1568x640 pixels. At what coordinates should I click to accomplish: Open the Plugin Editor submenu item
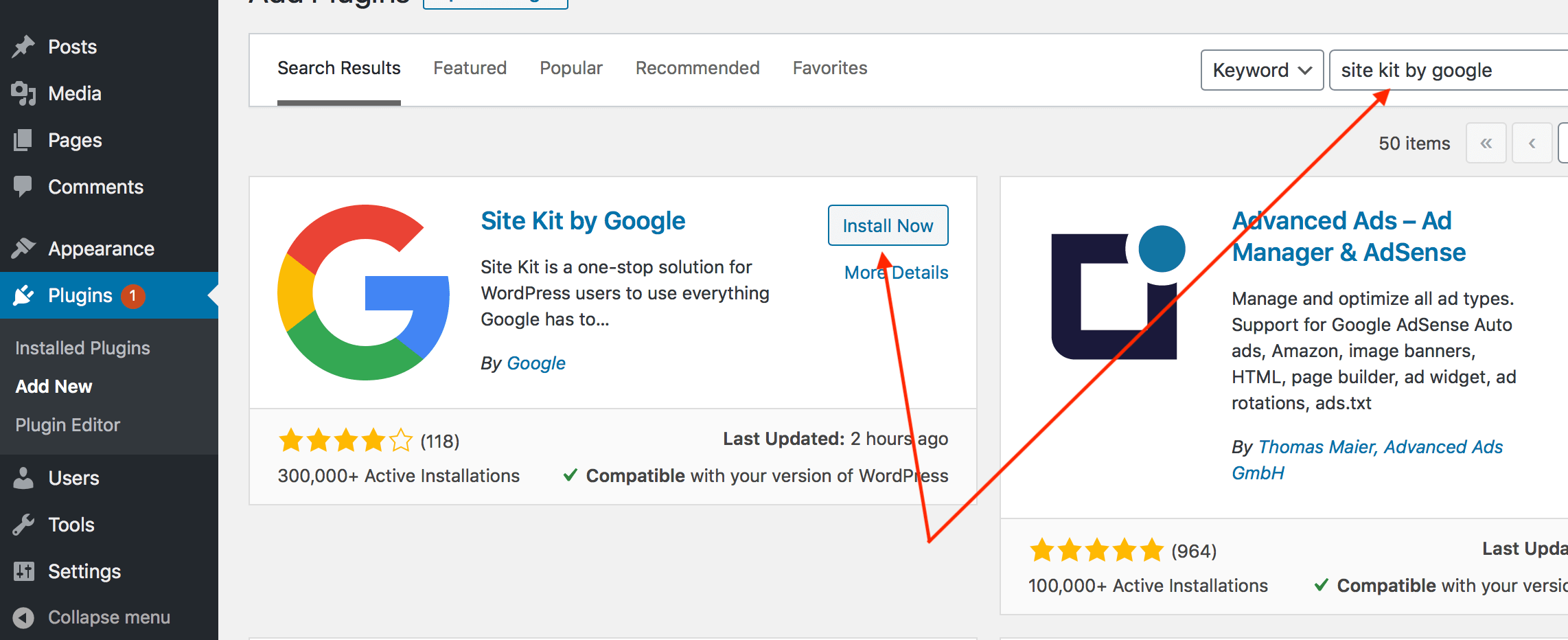point(67,424)
